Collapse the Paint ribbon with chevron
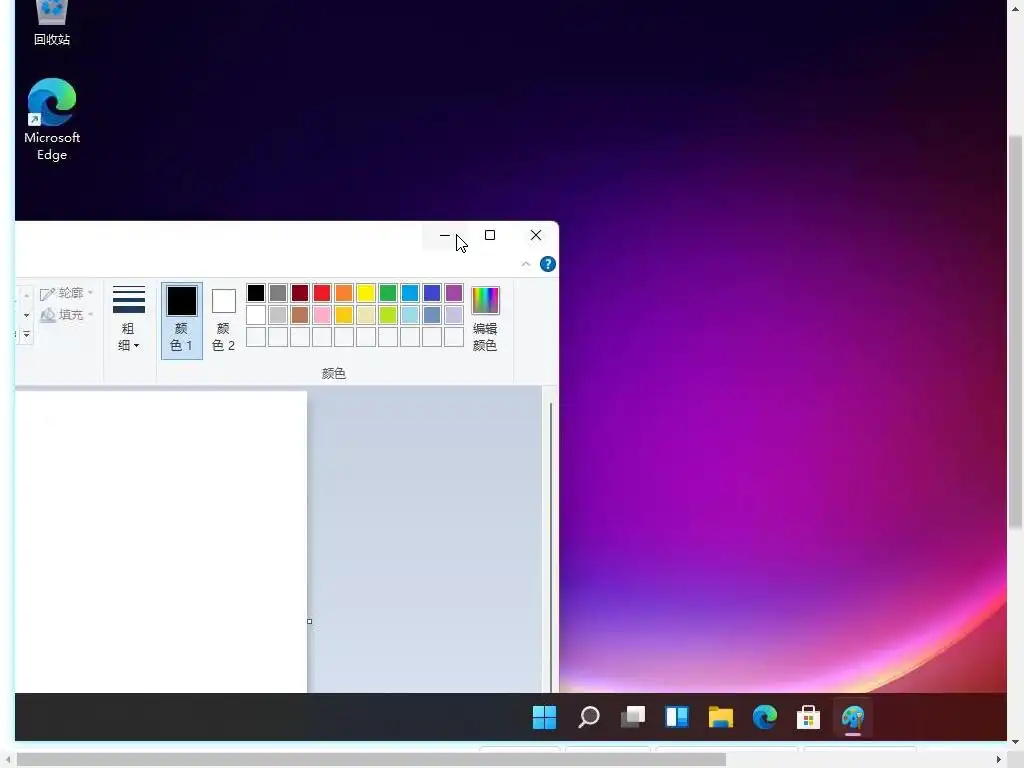 [526, 264]
